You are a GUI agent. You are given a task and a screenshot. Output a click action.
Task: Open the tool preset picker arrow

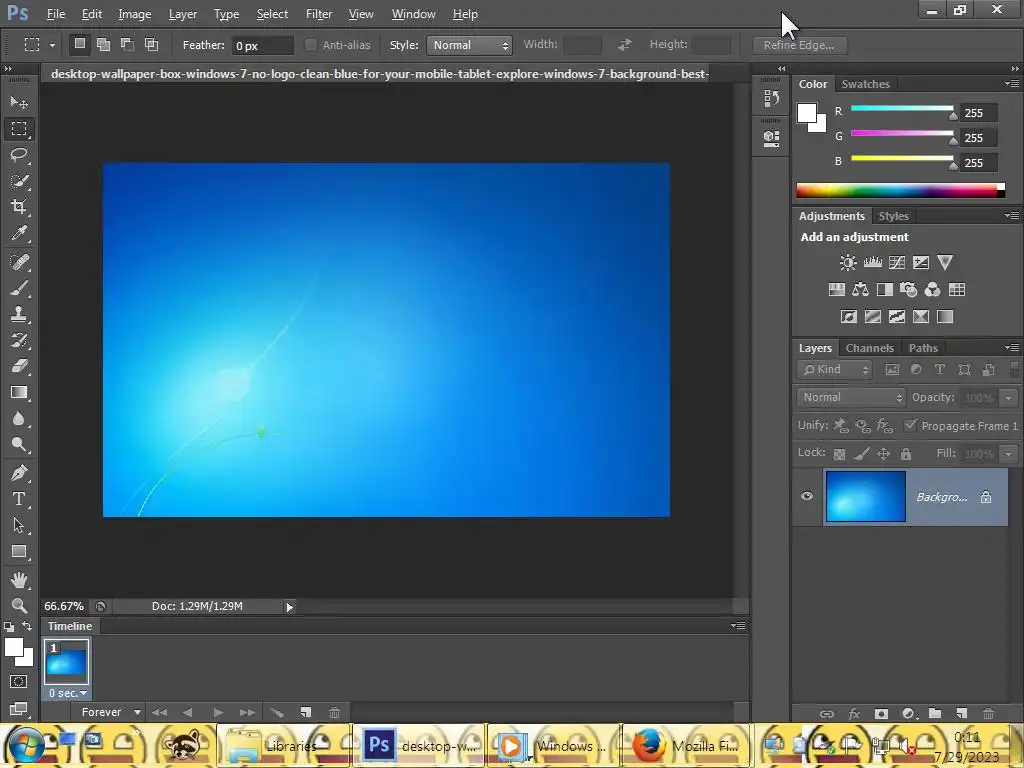pos(52,45)
